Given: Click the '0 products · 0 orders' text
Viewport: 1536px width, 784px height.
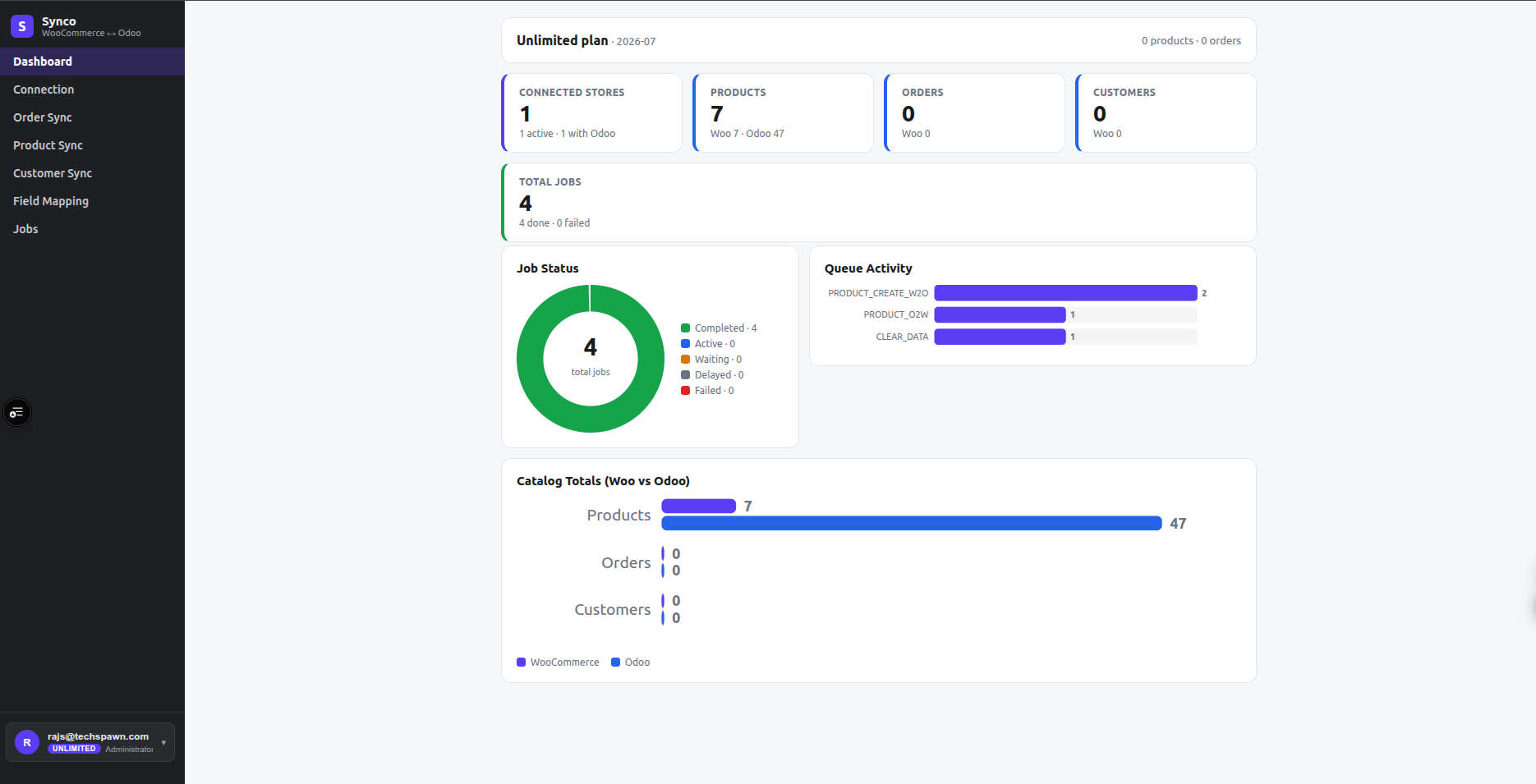Looking at the screenshot, I should pyautogui.click(x=1191, y=41).
